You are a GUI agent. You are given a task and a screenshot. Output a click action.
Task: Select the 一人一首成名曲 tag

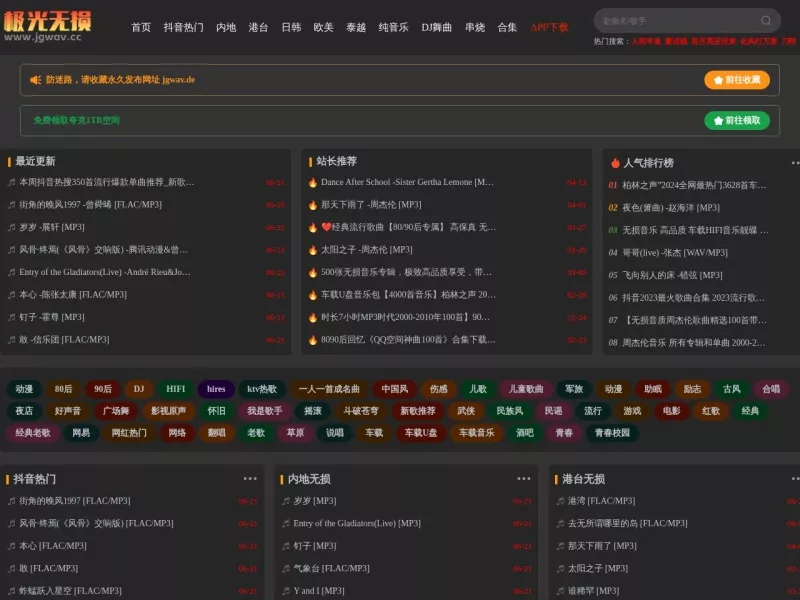[329, 389]
